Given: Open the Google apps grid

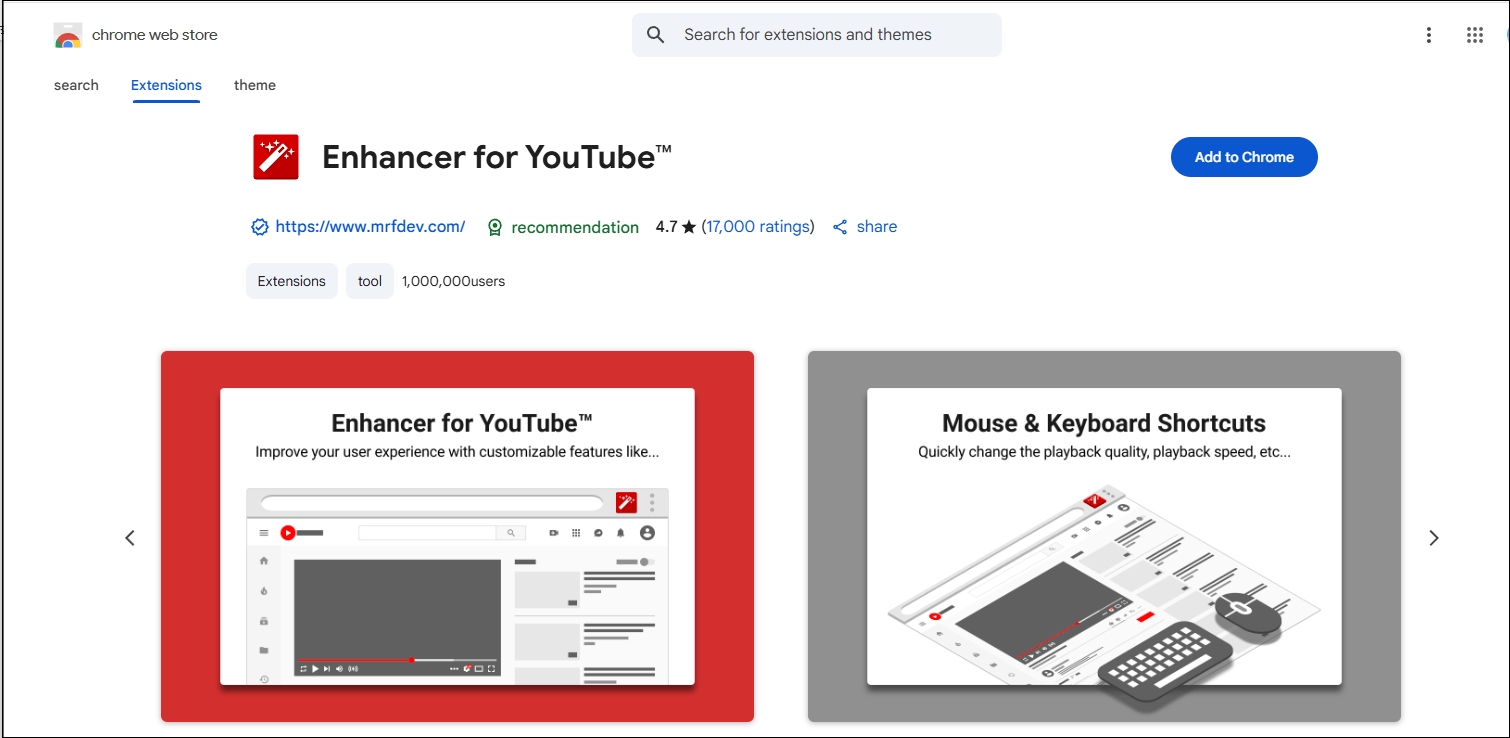Looking at the screenshot, I should click(1475, 35).
